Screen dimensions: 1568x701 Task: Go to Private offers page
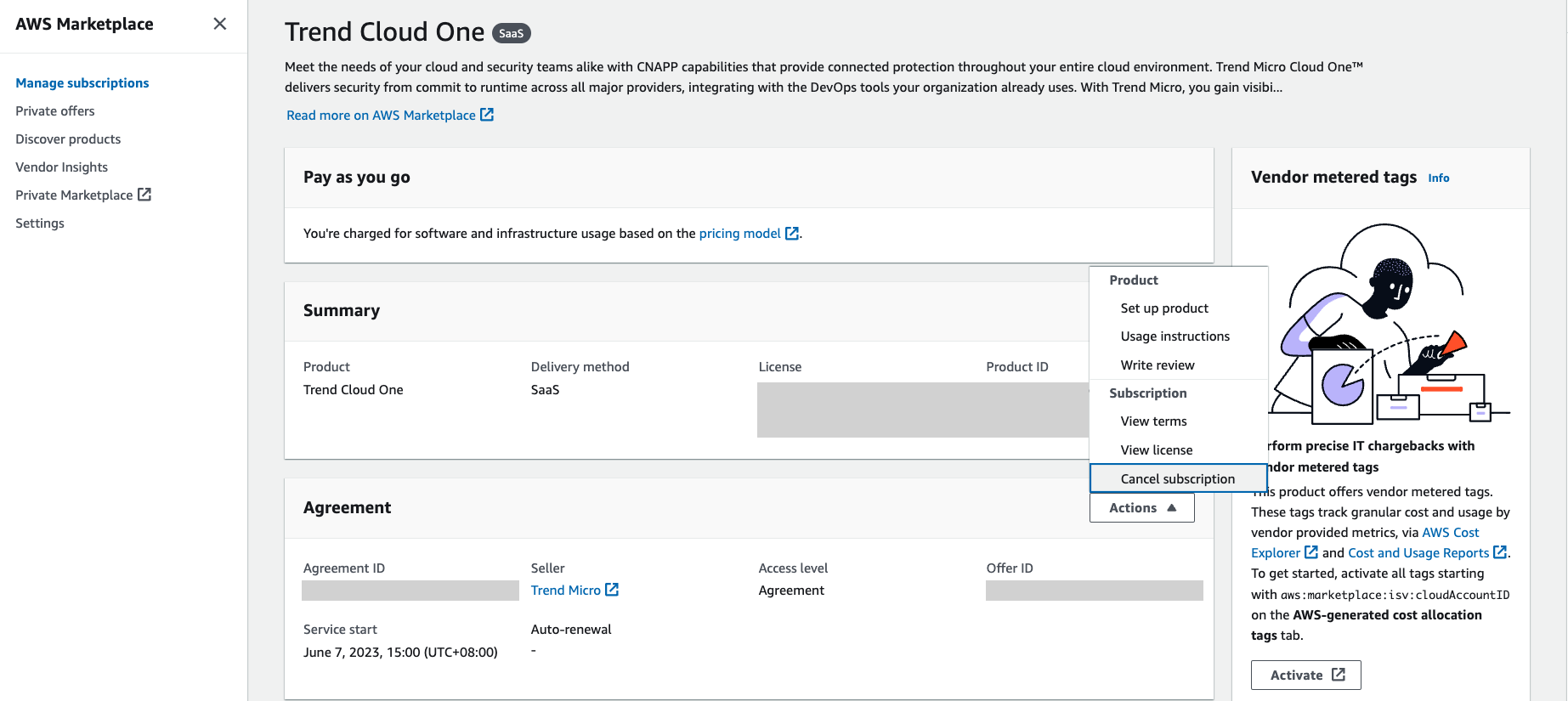pyautogui.click(x=55, y=110)
